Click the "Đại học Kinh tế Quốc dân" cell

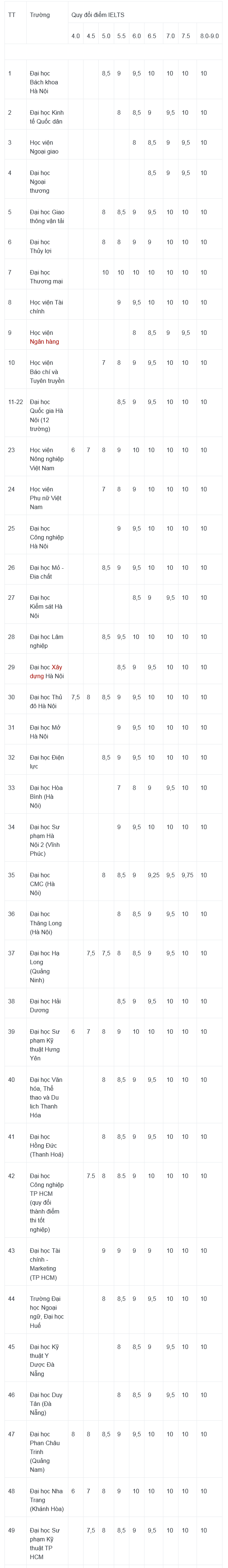47,117
